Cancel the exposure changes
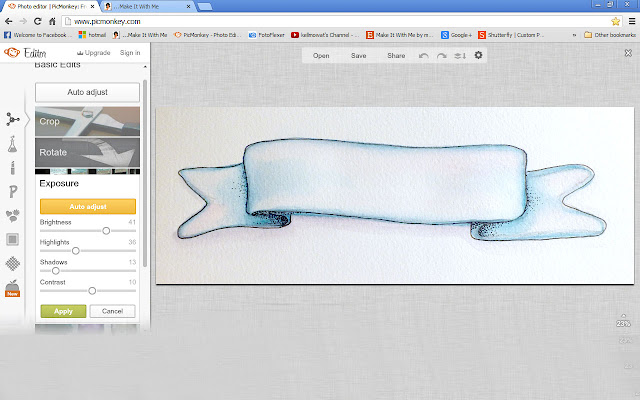Screen dimensions: 640x400 [x=112, y=311]
